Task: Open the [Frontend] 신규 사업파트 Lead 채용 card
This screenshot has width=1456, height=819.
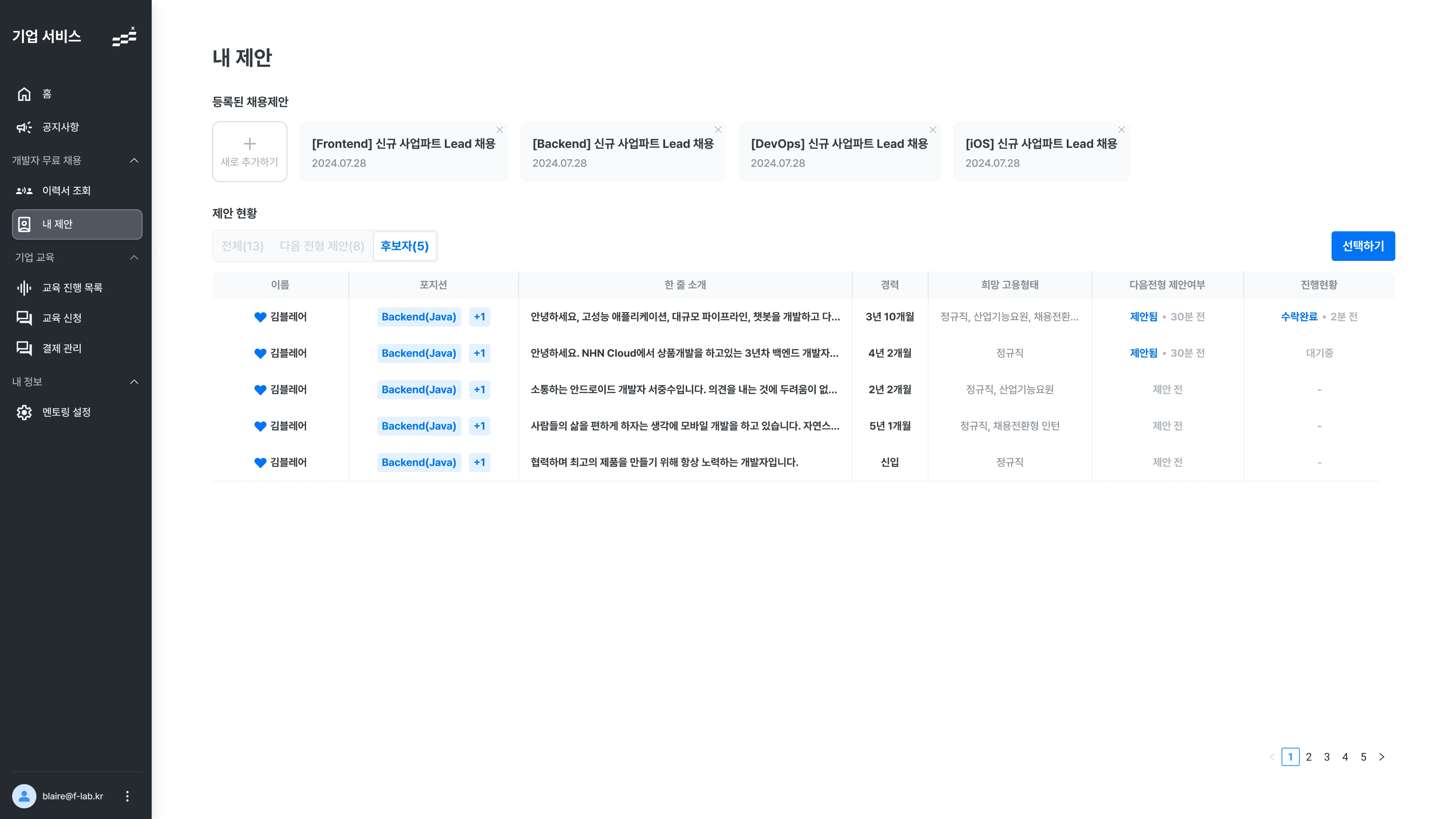Action: 403,151
